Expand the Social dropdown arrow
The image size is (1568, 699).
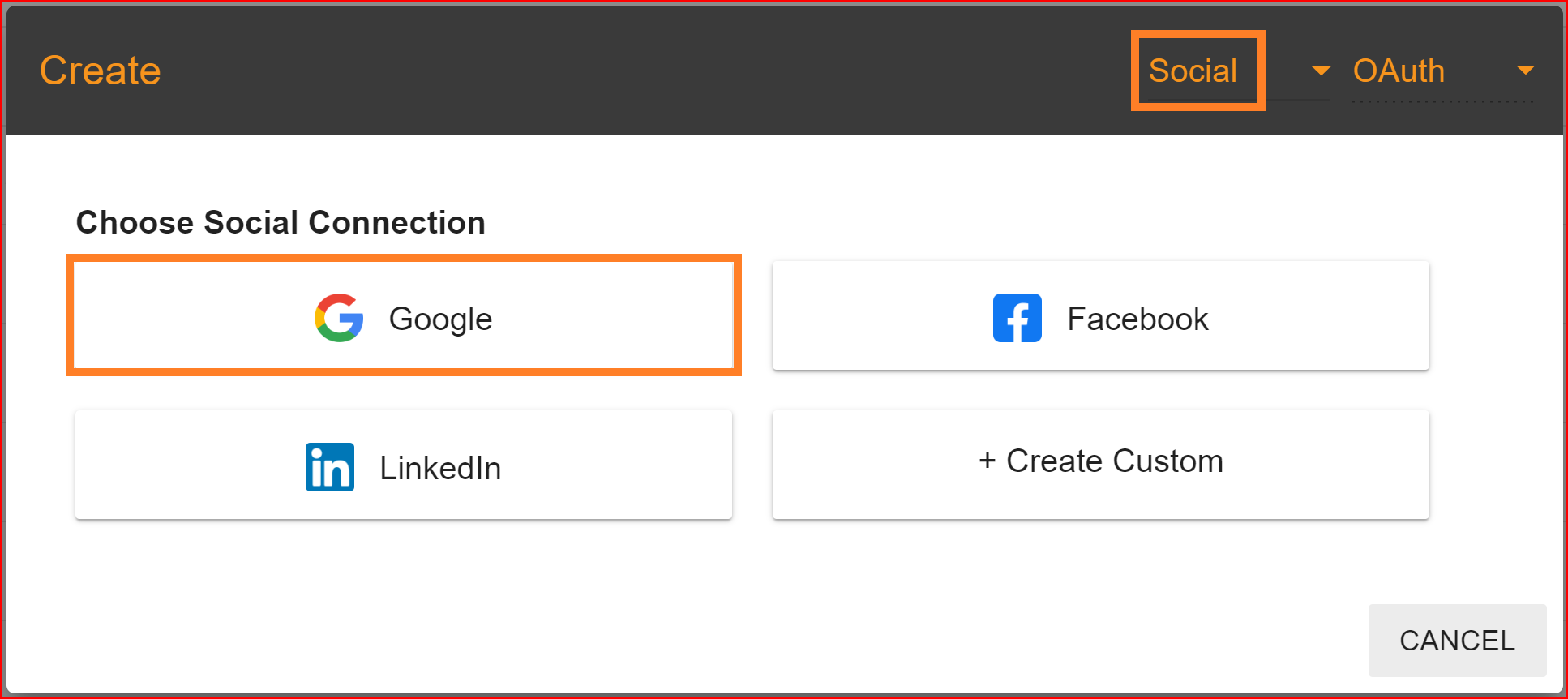point(1321,71)
